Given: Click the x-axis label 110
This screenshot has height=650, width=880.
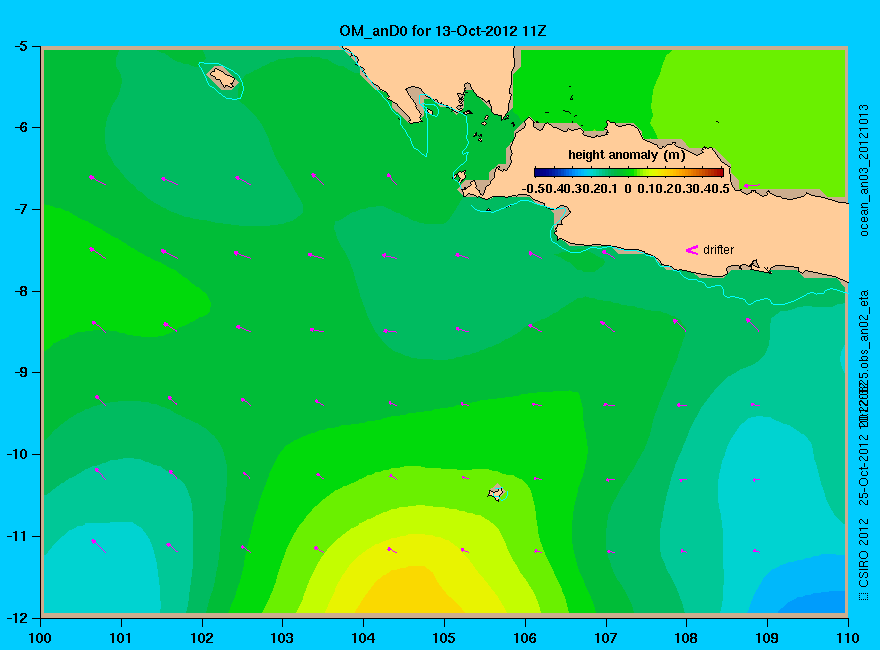Looking at the screenshot, I should tap(847, 638).
